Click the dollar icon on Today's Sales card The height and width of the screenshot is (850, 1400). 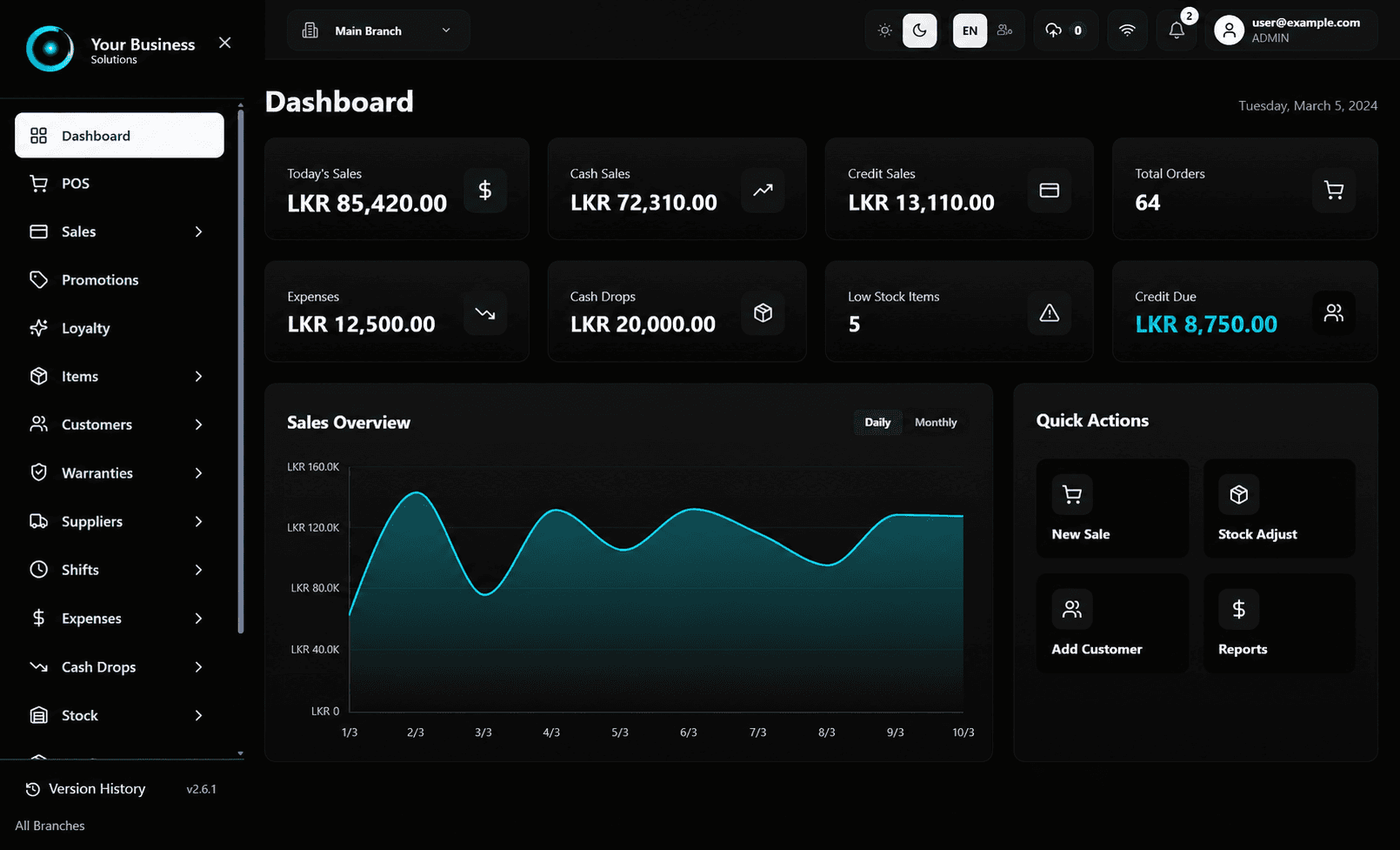(485, 190)
